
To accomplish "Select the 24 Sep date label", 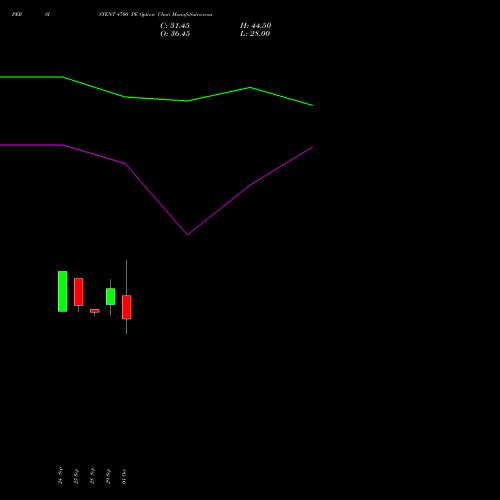I will [60, 476].
